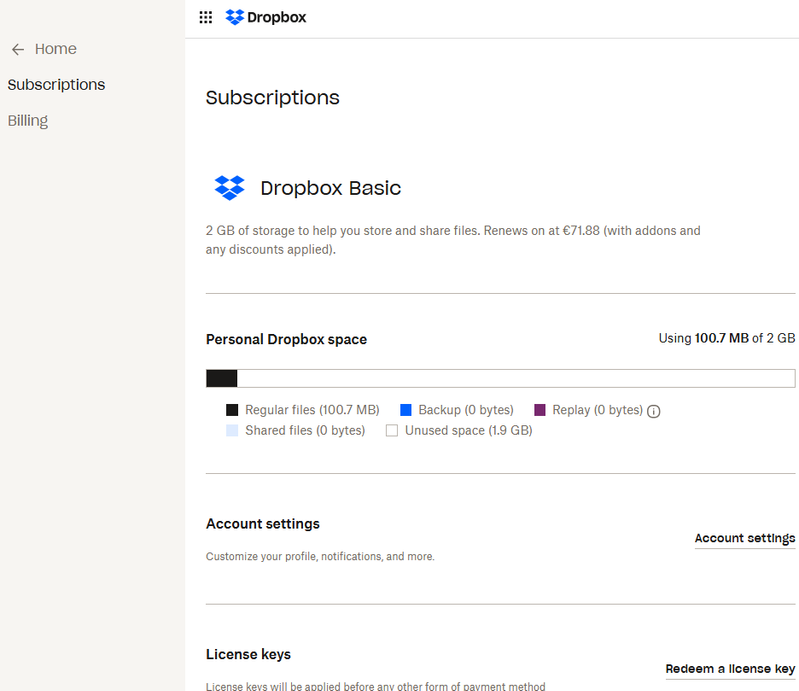Click the Regular files (100.7 MB) label
The height and width of the screenshot is (691, 799).
[312, 410]
